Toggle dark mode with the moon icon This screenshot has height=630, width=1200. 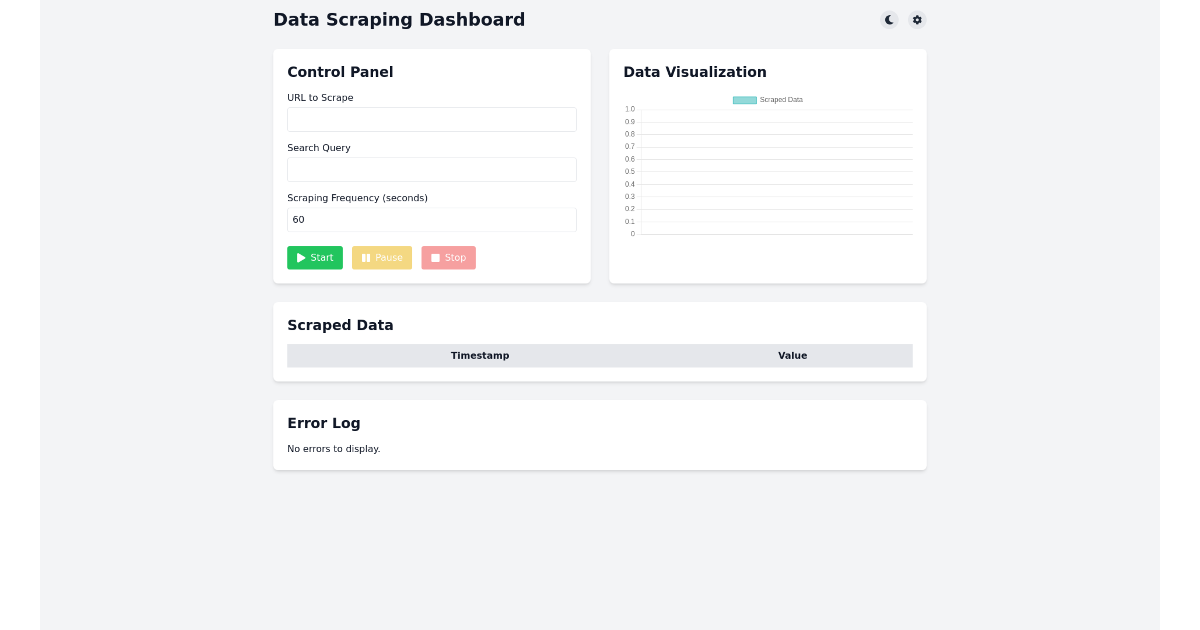[889, 20]
